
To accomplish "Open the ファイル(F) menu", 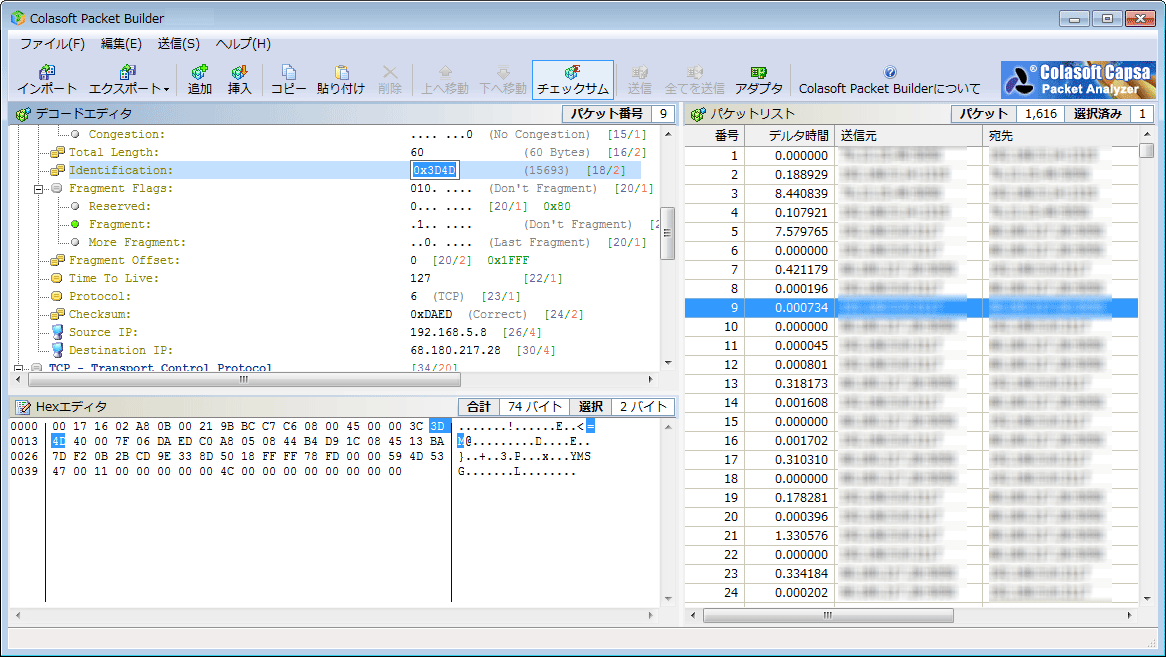I will (x=52, y=44).
